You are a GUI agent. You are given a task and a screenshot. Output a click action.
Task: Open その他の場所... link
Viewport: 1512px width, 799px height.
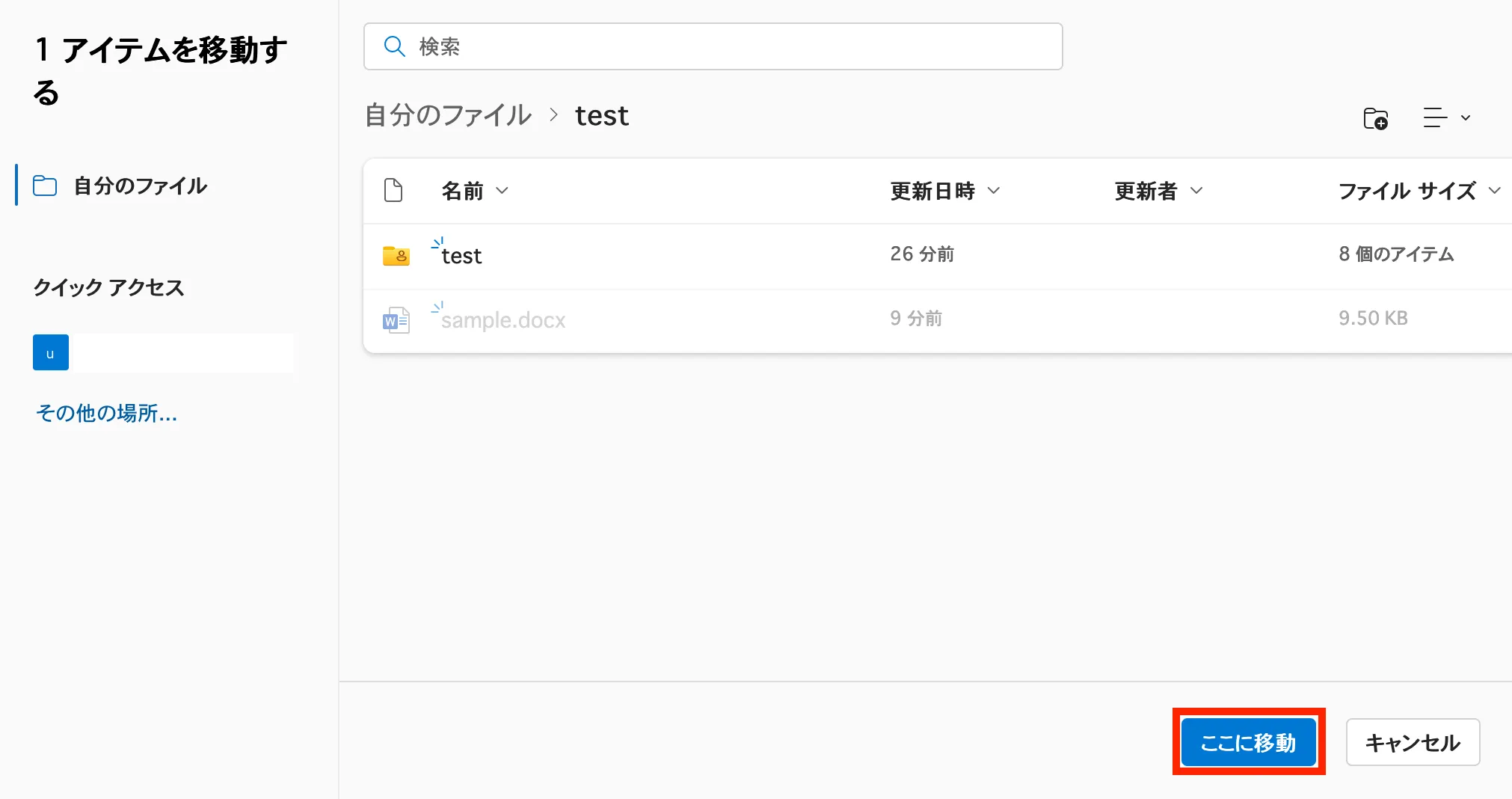click(x=106, y=413)
